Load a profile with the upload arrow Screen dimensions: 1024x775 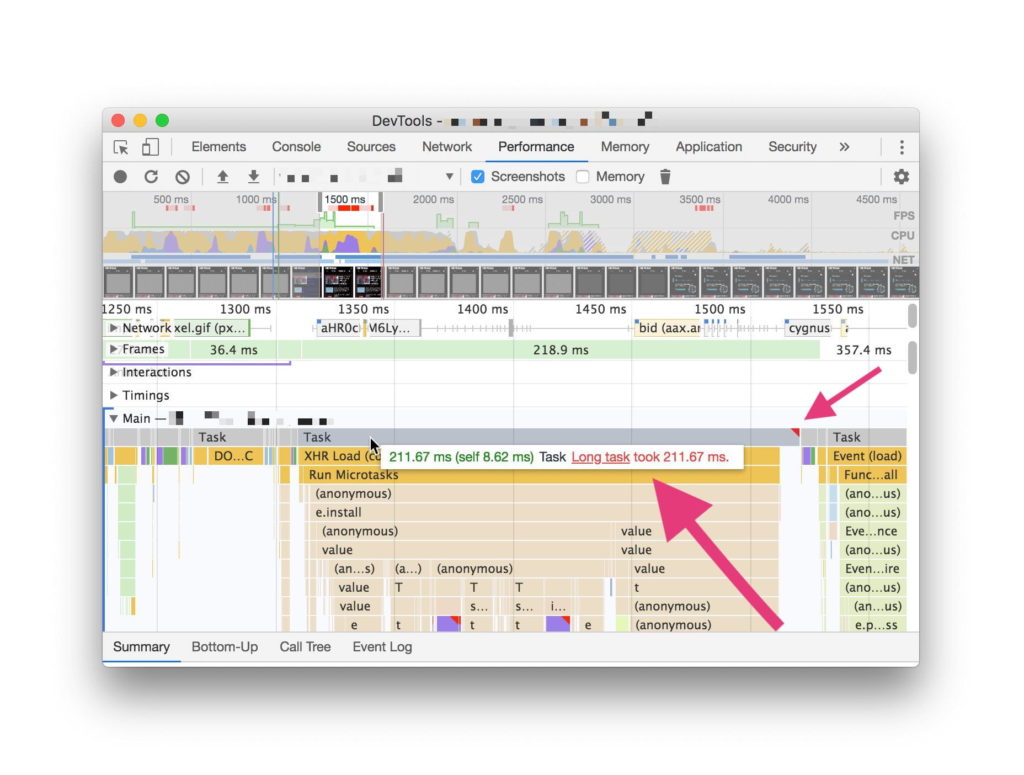tap(223, 177)
